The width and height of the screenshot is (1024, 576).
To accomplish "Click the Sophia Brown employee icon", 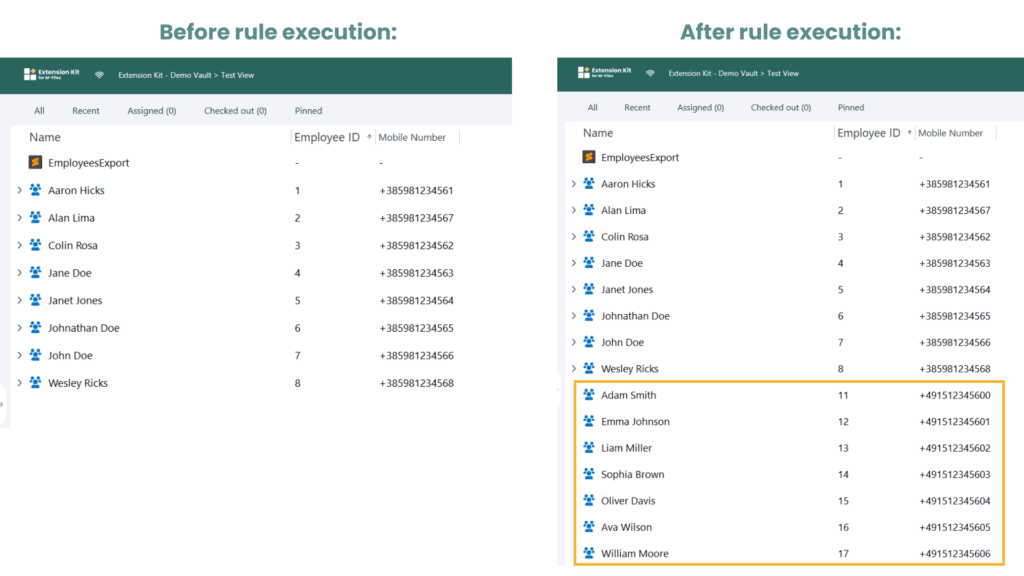I will (x=589, y=473).
